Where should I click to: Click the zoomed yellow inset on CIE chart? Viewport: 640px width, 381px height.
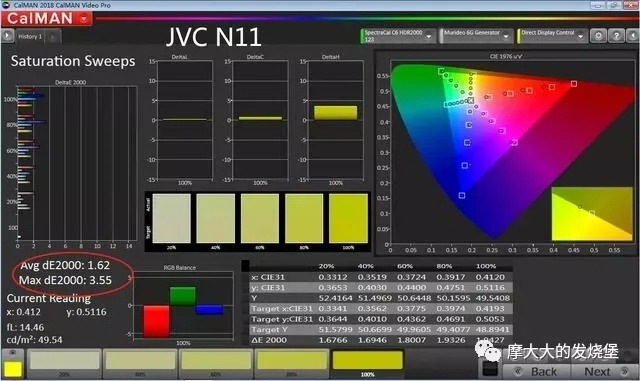pyautogui.click(x=592, y=214)
